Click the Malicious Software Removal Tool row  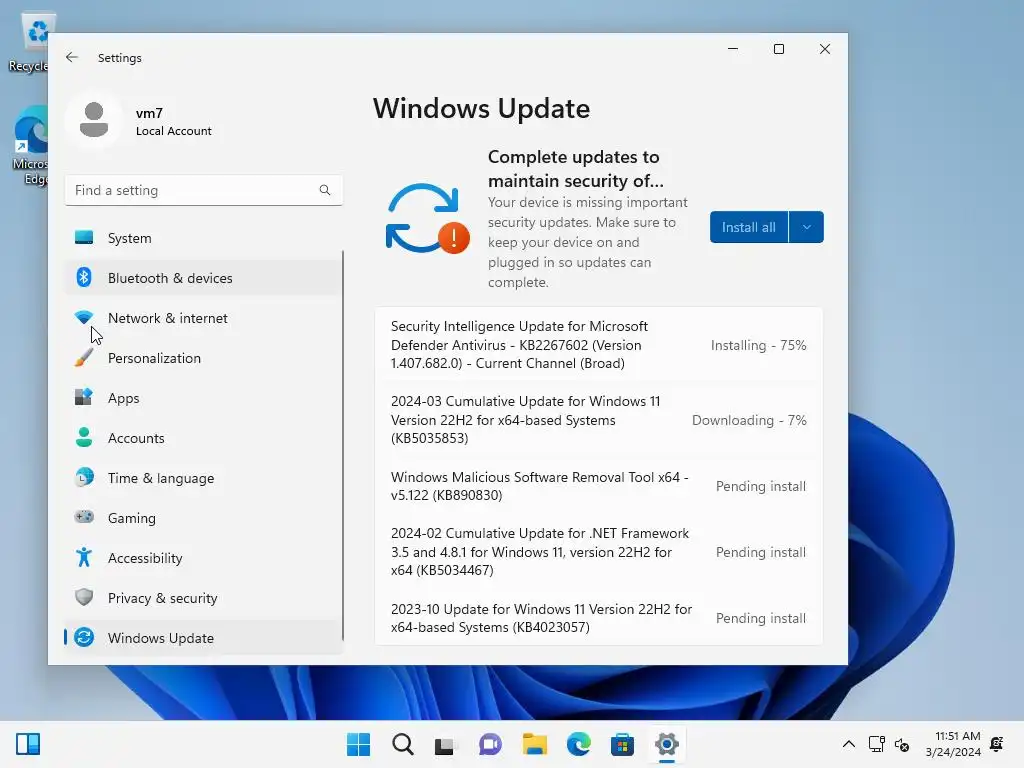click(598, 486)
